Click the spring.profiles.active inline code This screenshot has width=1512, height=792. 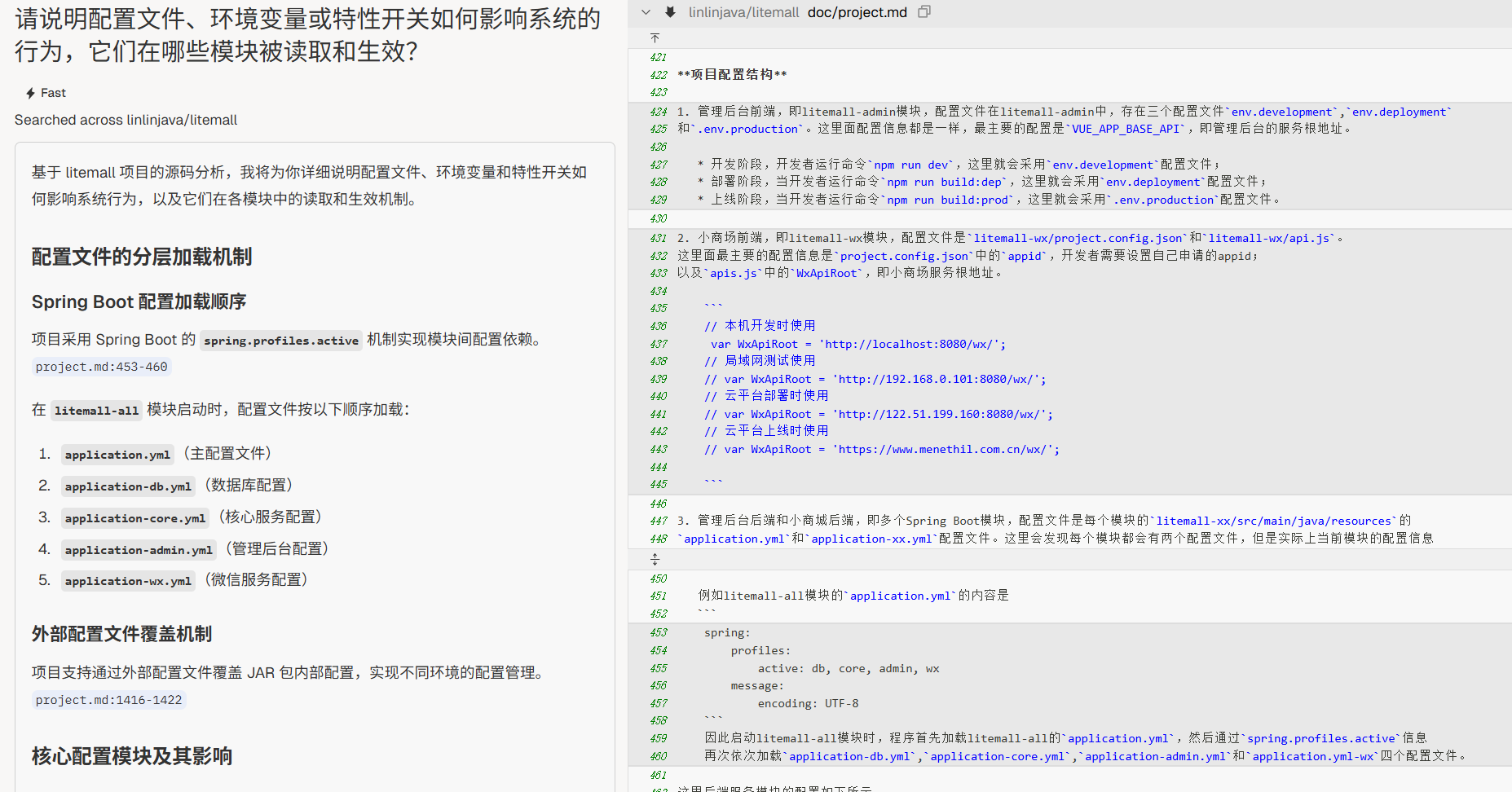(x=281, y=341)
